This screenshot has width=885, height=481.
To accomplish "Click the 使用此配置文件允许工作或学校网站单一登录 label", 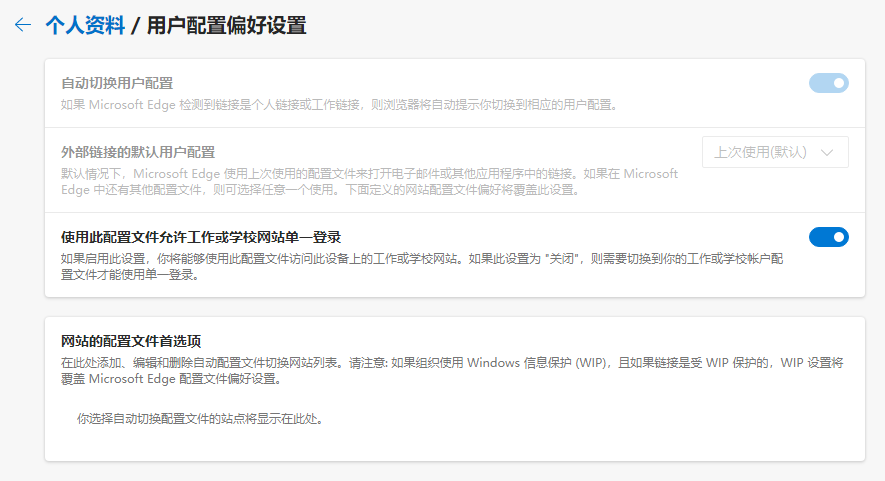I will tap(201, 237).
